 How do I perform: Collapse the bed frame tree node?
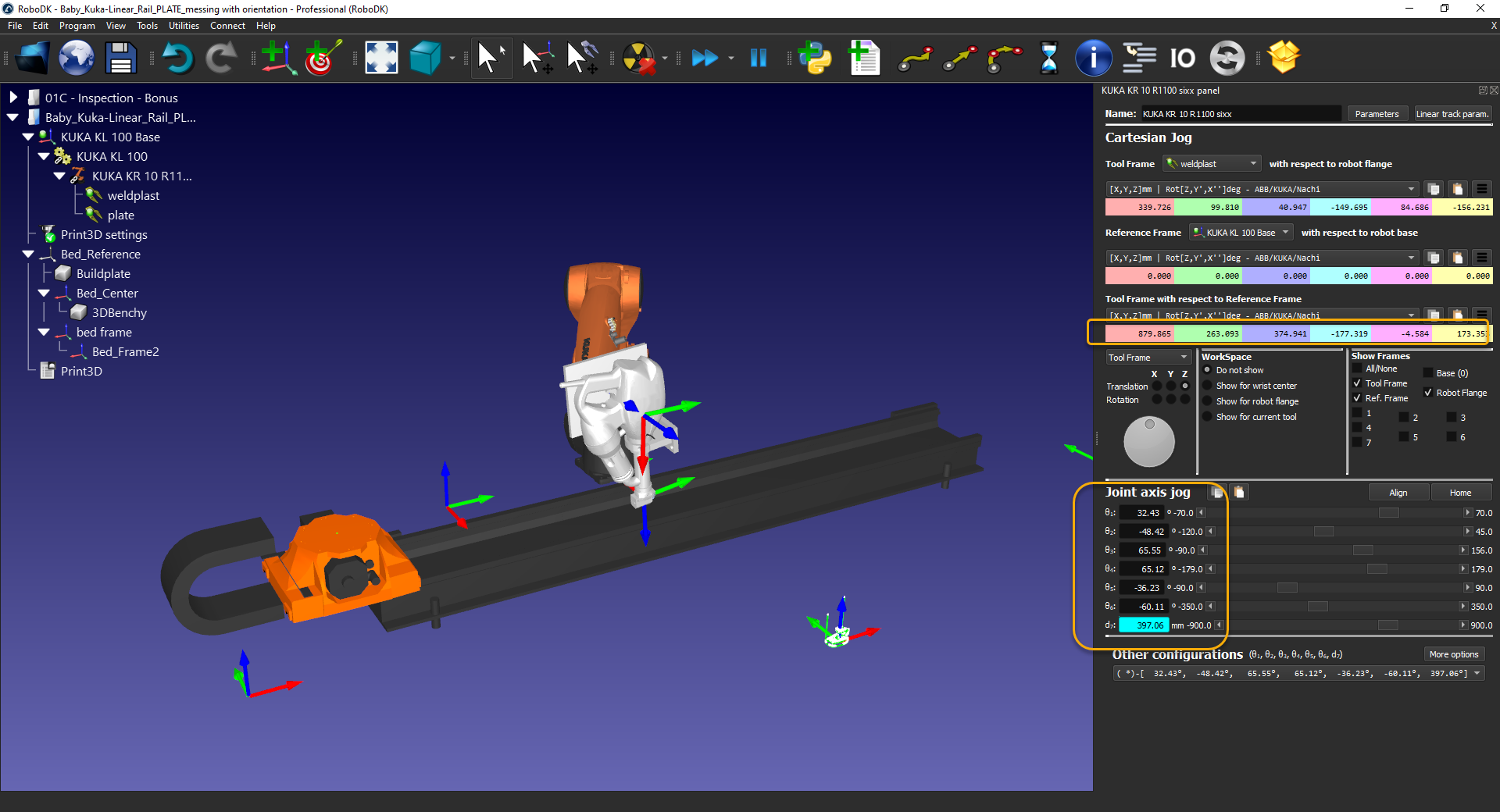pyautogui.click(x=44, y=332)
